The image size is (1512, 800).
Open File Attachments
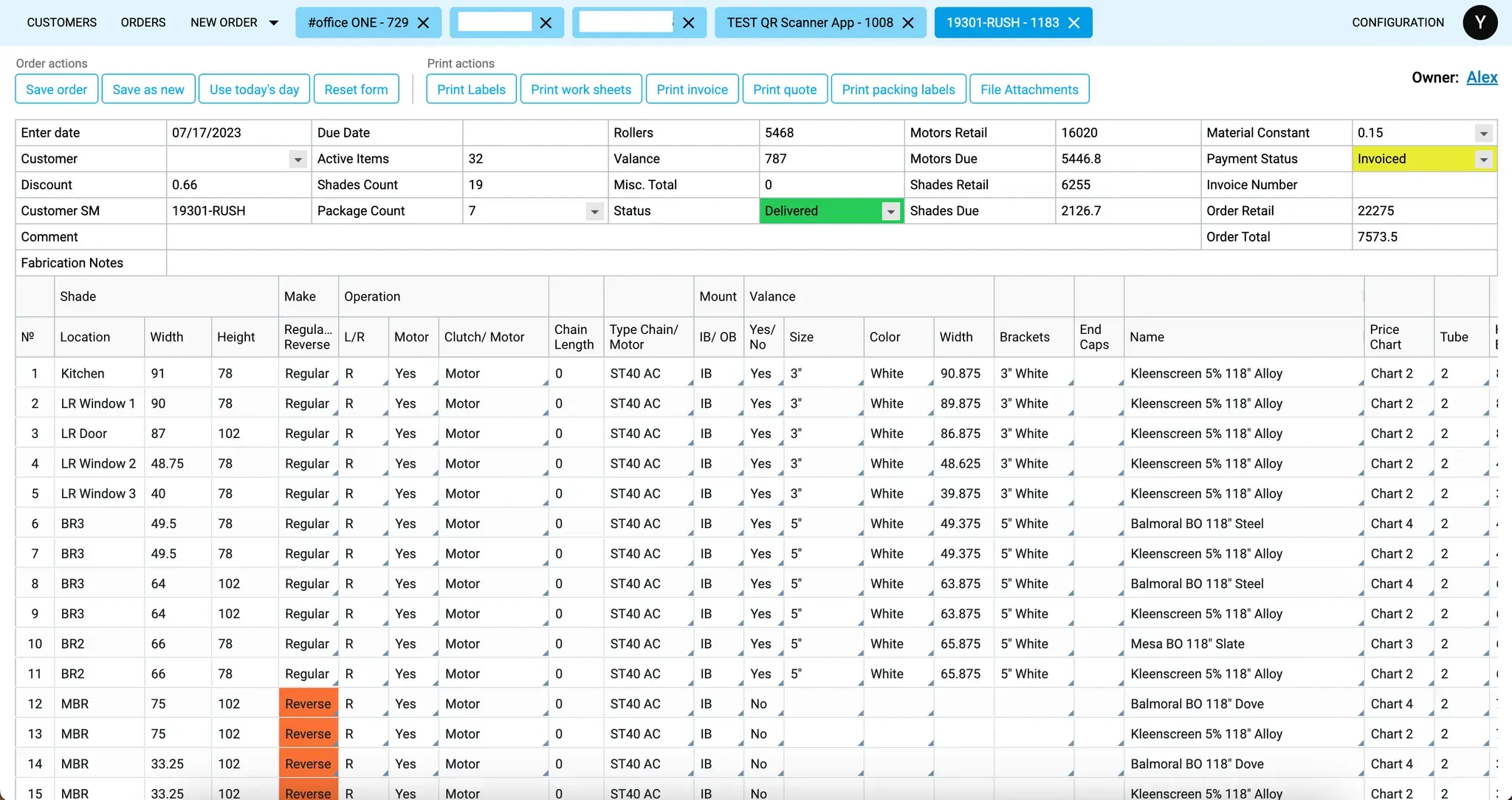[x=1029, y=89]
